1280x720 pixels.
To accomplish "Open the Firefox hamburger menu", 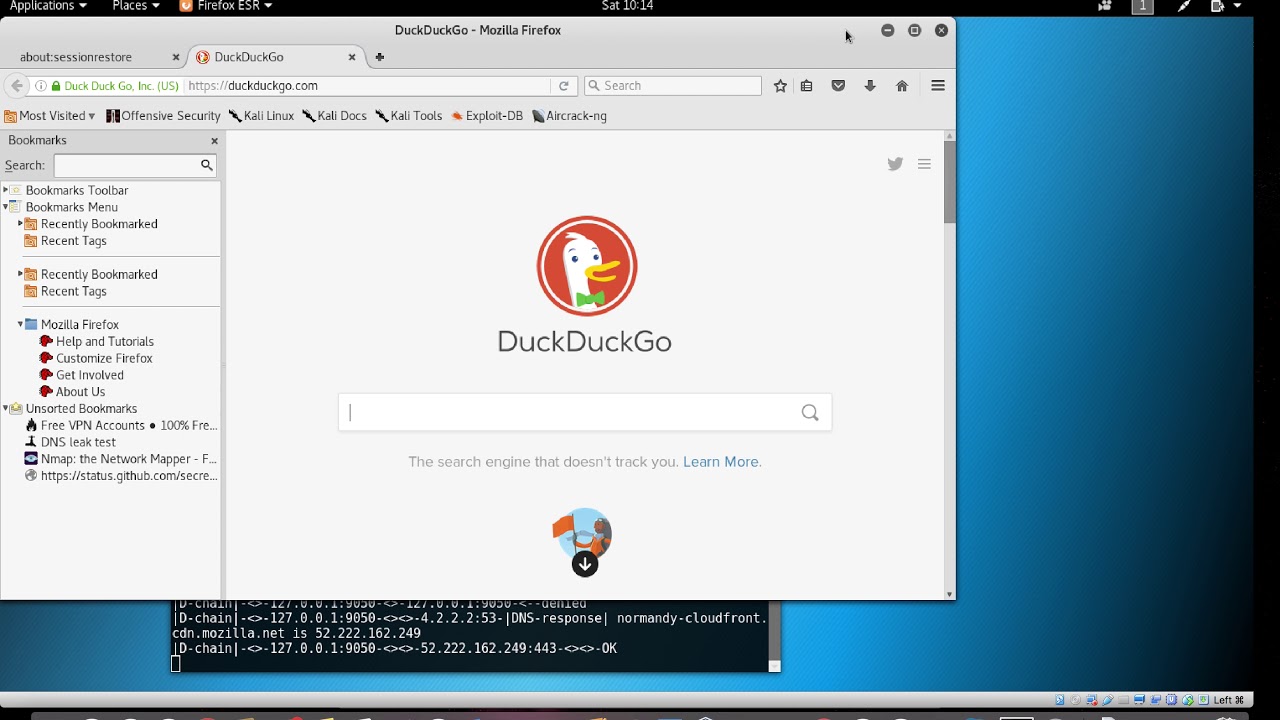I will (x=938, y=86).
